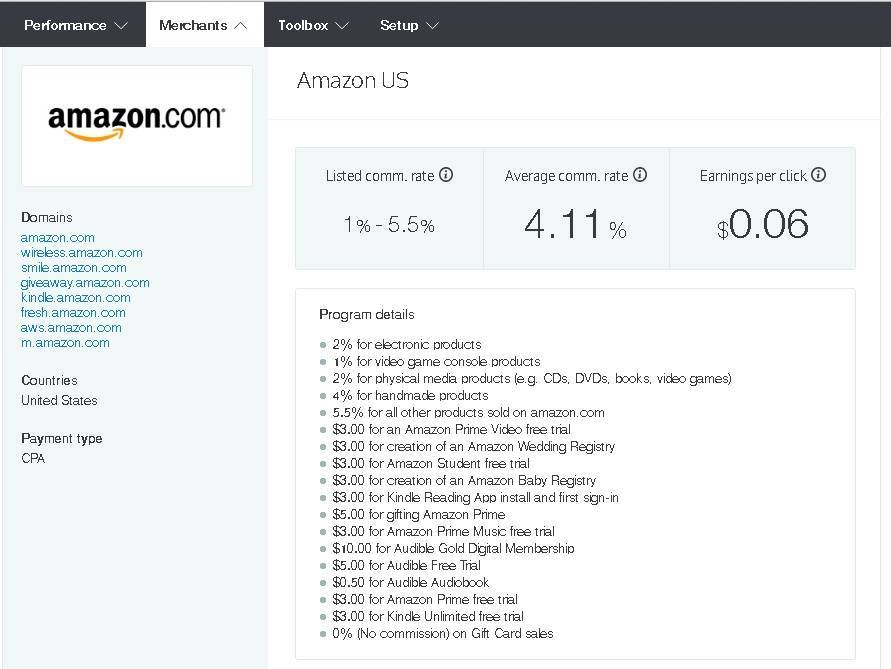Click info icon next to Earnings per click

pyautogui.click(x=818, y=175)
